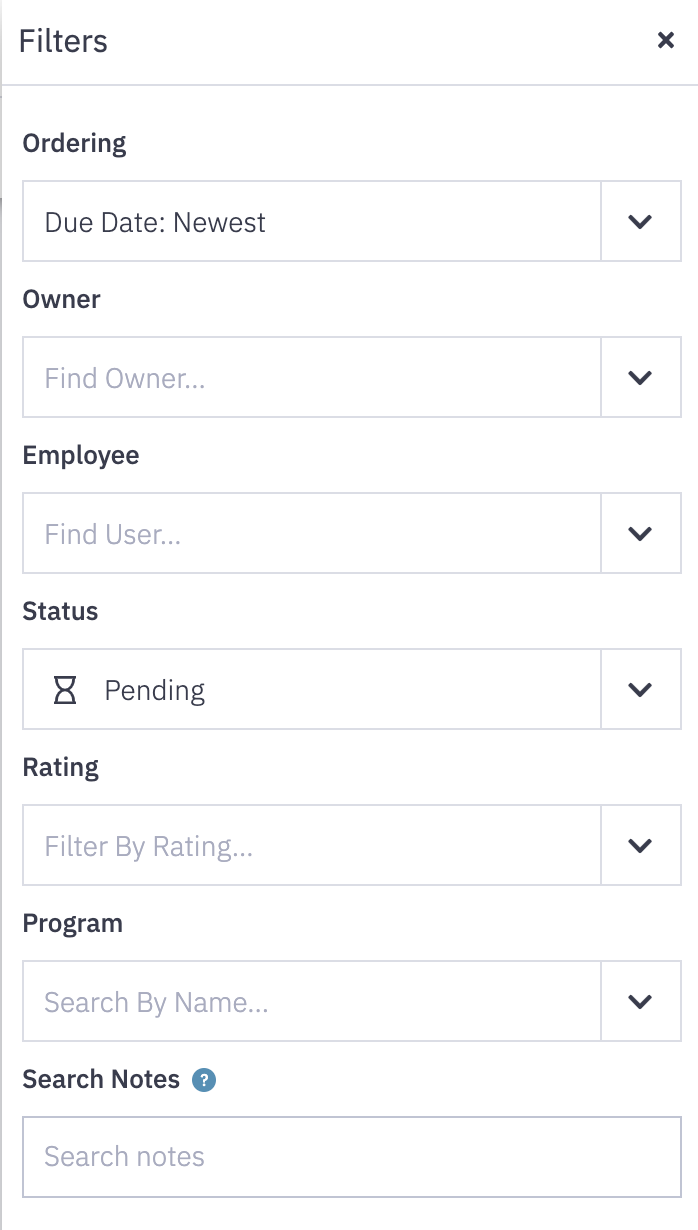Image resolution: width=698 pixels, height=1230 pixels.
Task: Expand the Rating dropdown chevron
Action: (640, 845)
